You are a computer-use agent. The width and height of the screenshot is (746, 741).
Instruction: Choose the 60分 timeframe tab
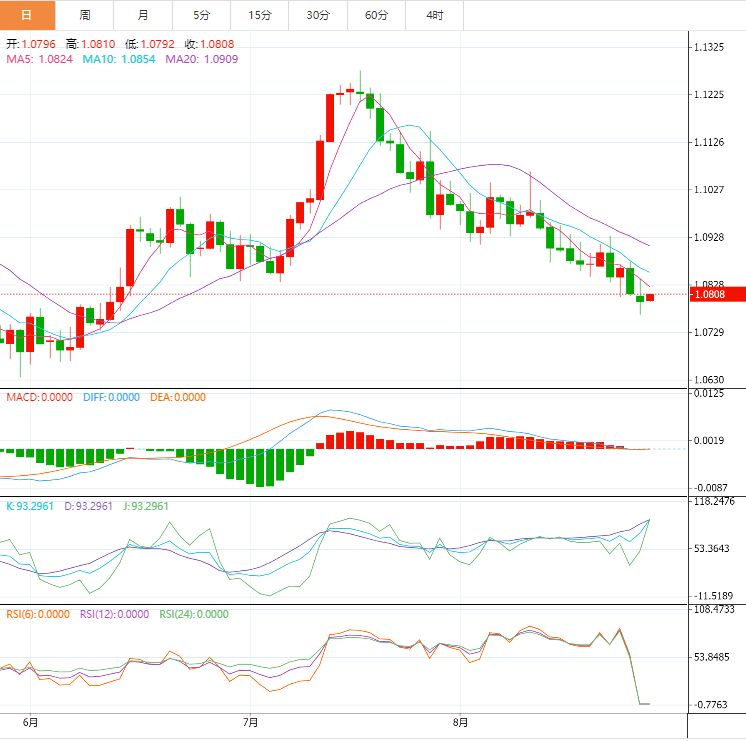point(376,15)
